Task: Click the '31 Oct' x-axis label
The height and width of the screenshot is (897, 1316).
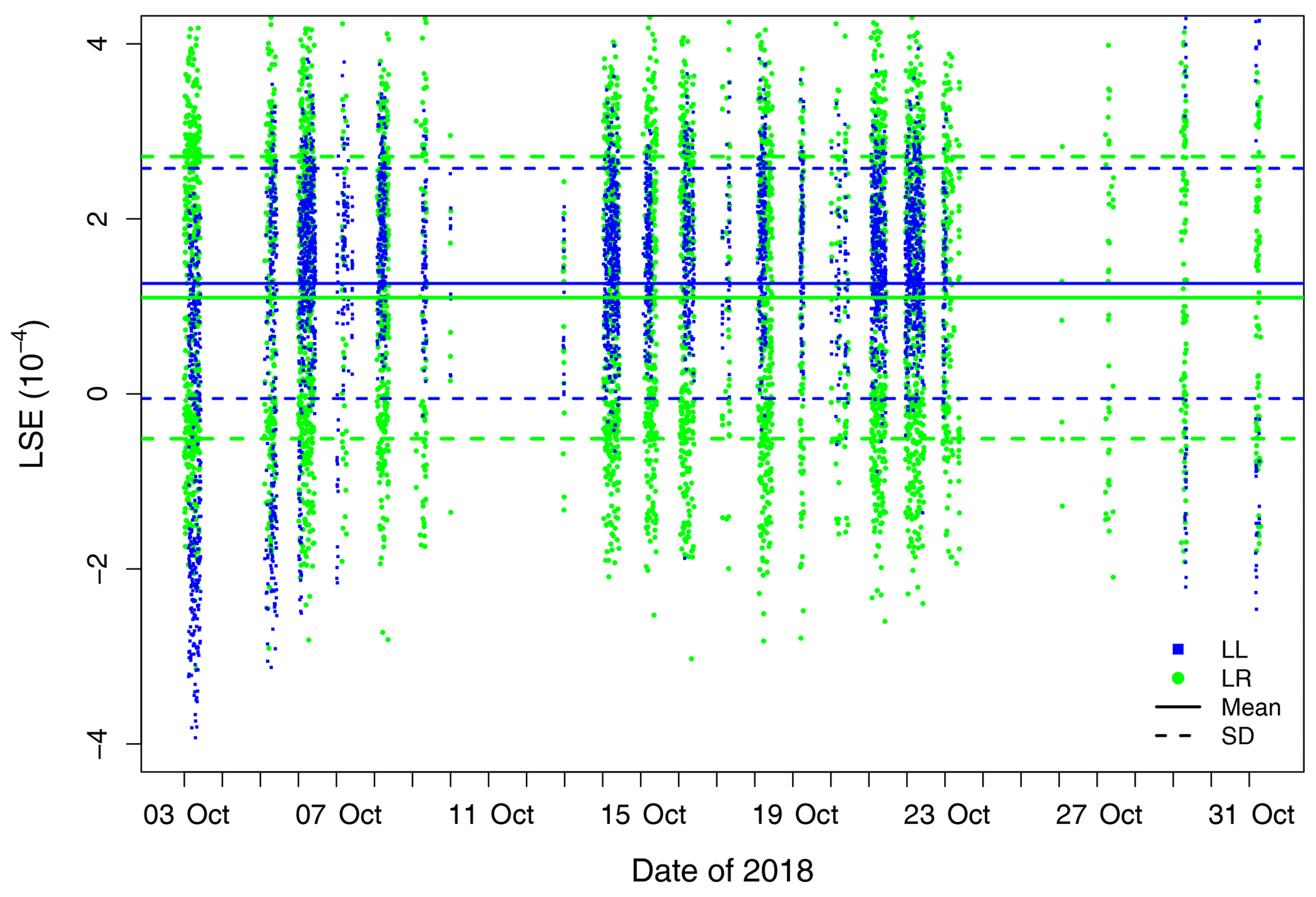Action: point(1251,815)
